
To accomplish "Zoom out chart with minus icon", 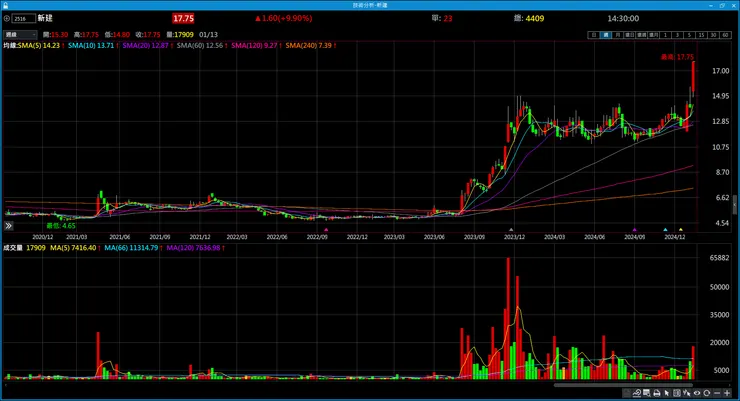I will click(x=717, y=393).
